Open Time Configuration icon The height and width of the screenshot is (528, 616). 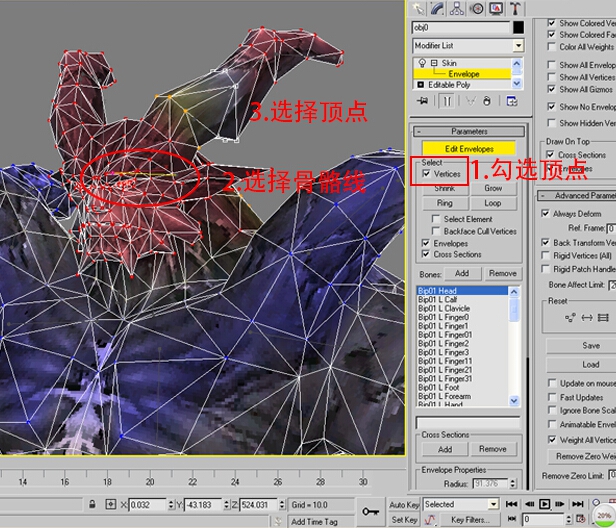click(x=581, y=519)
